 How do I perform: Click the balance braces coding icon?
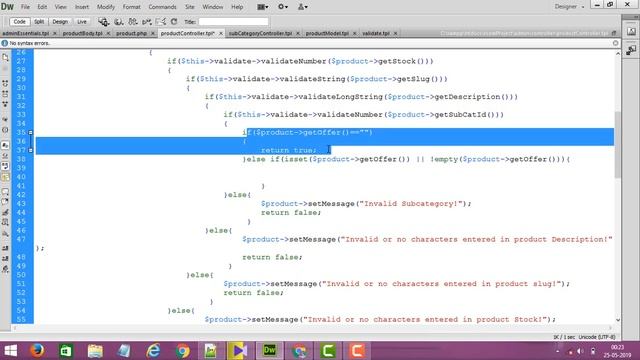(5, 130)
